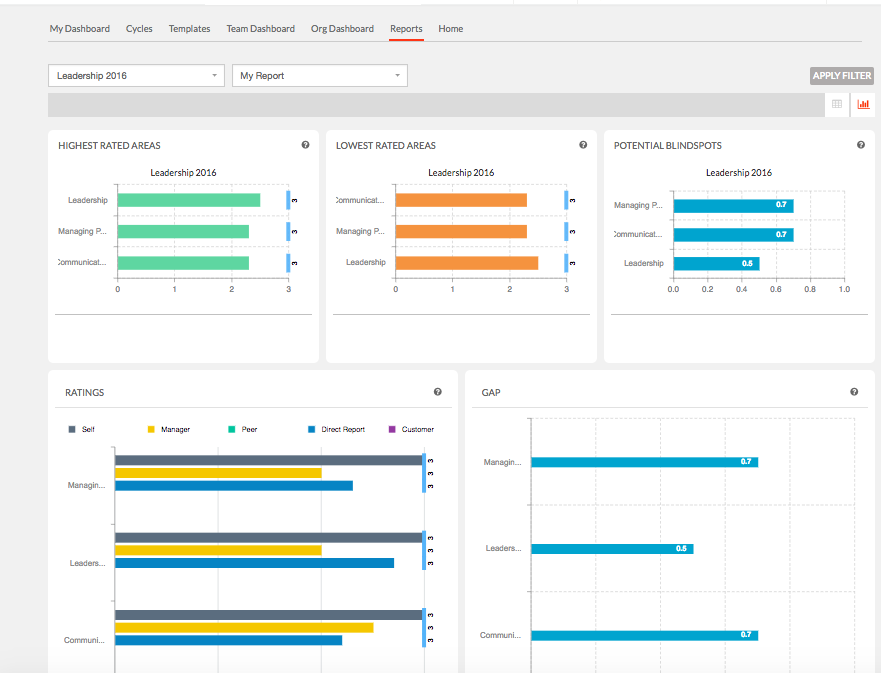Click Leaders... 0.5 bar in Gap chart
The width and height of the screenshot is (881, 673).
[612, 549]
